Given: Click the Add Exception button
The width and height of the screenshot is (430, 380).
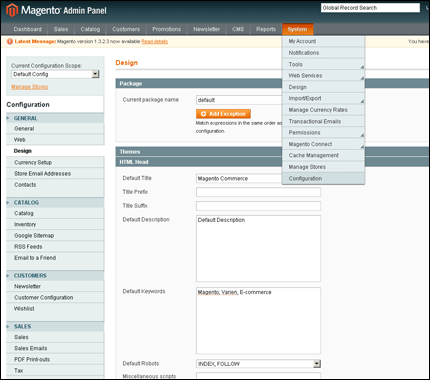Looking at the screenshot, I should coord(223,114).
